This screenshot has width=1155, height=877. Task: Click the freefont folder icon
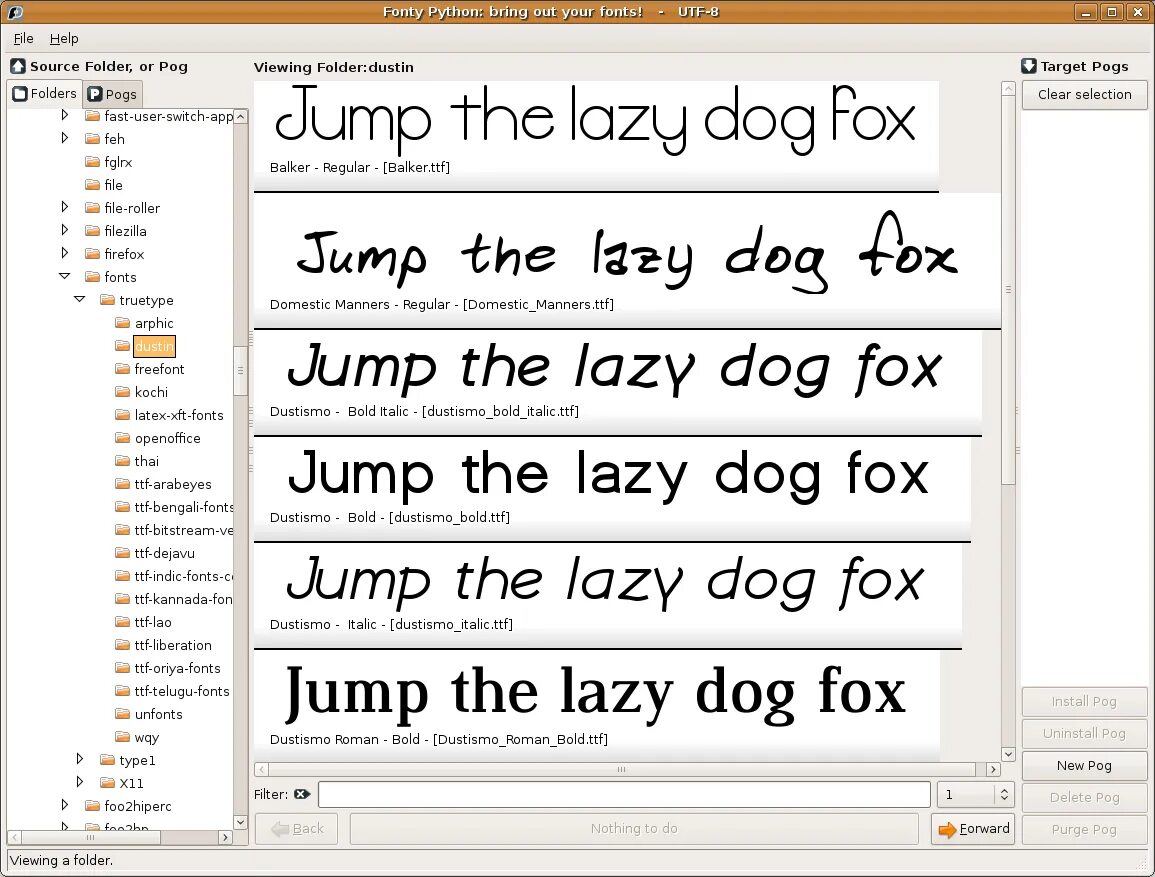click(x=122, y=368)
